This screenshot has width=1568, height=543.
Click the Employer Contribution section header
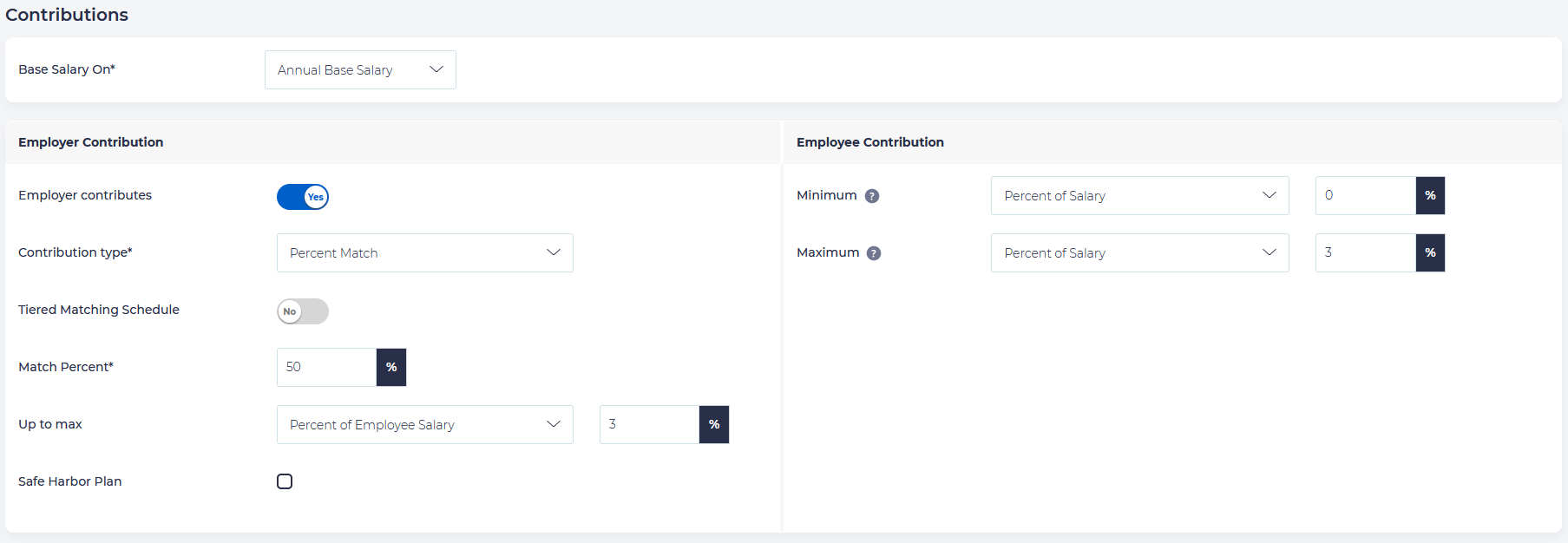click(91, 142)
